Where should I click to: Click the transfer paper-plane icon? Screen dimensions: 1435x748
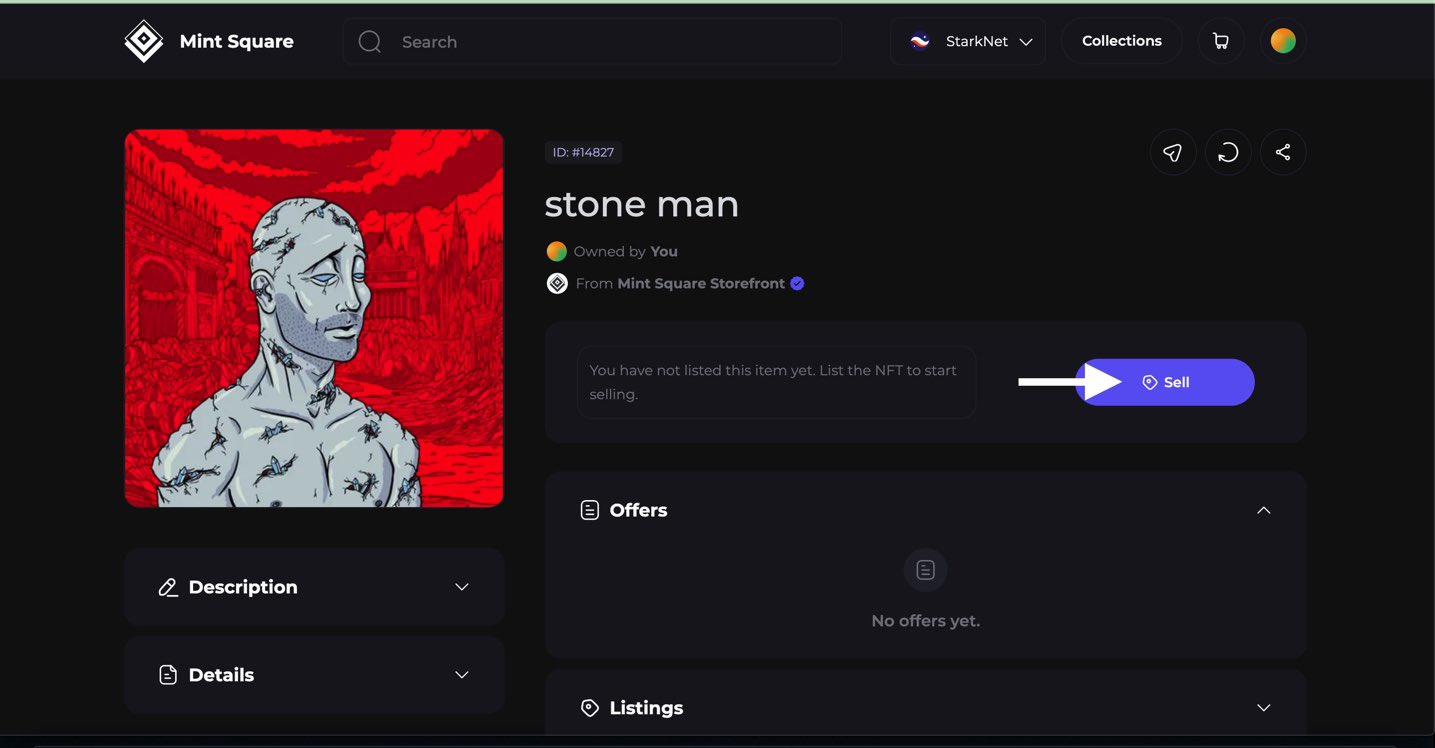pyautogui.click(x=1173, y=153)
